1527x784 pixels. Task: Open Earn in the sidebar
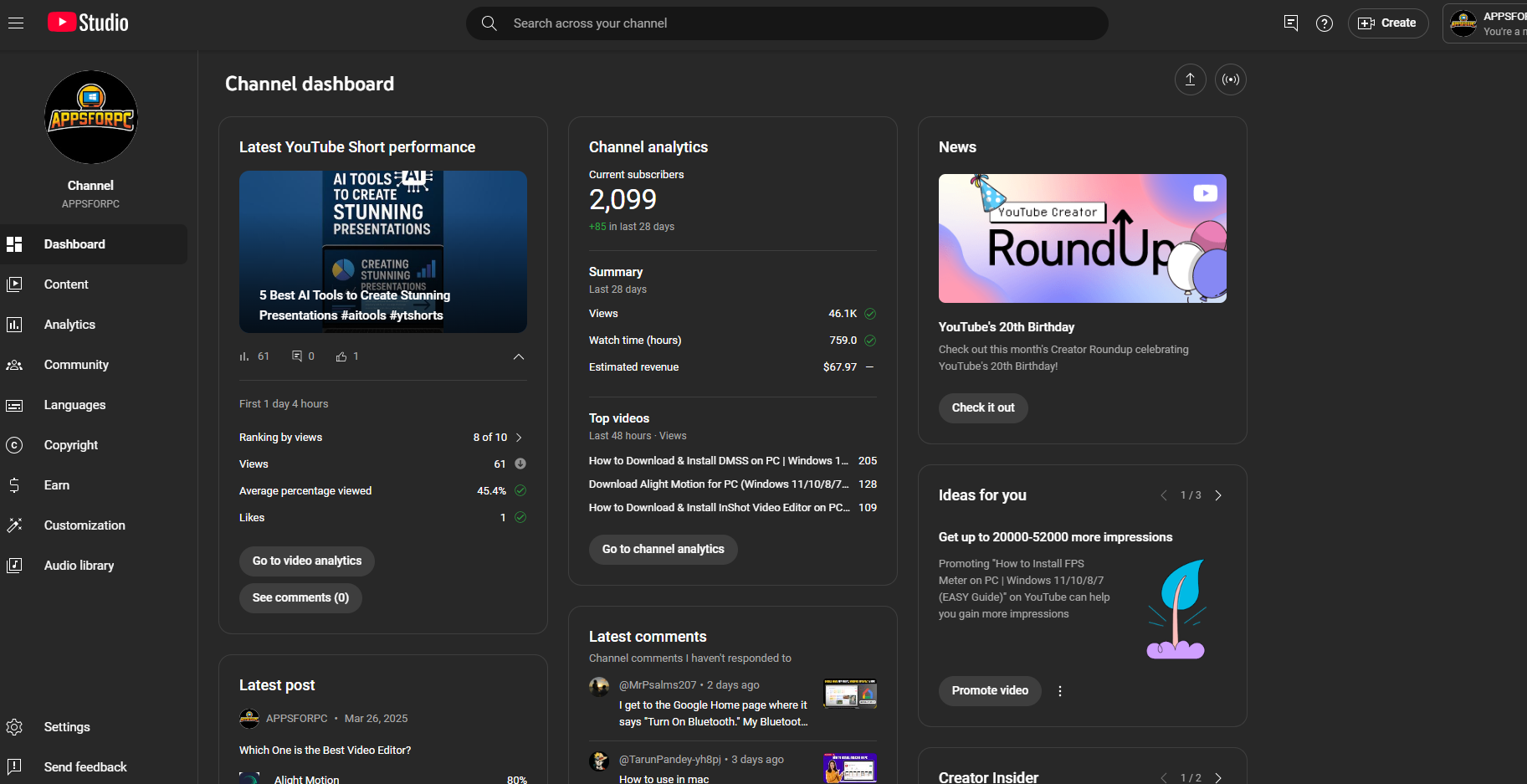94,485
